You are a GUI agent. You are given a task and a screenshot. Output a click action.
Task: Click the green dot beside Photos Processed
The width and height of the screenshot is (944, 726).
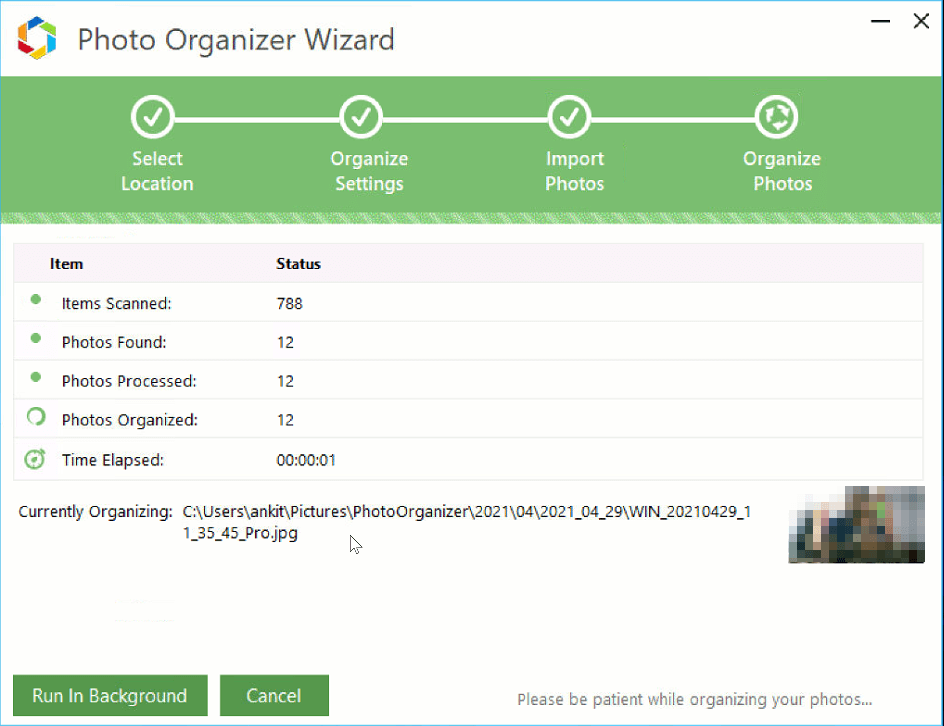(36, 378)
